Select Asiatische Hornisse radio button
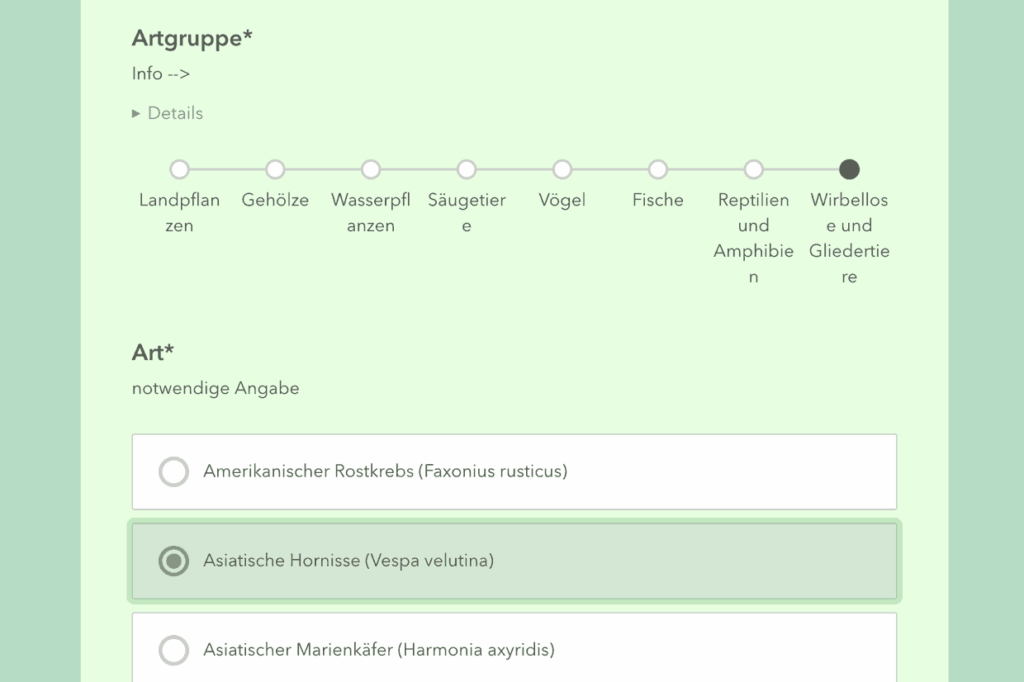Viewport: 1024px width, 682px height. click(x=174, y=561)
